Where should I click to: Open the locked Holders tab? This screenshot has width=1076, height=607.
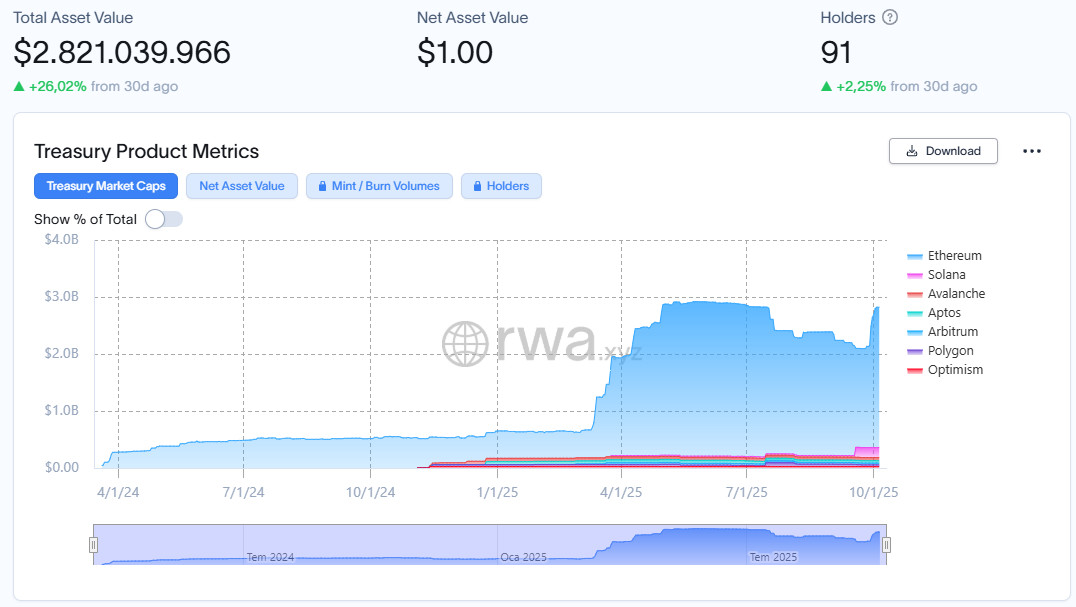(x=501, y=186)
